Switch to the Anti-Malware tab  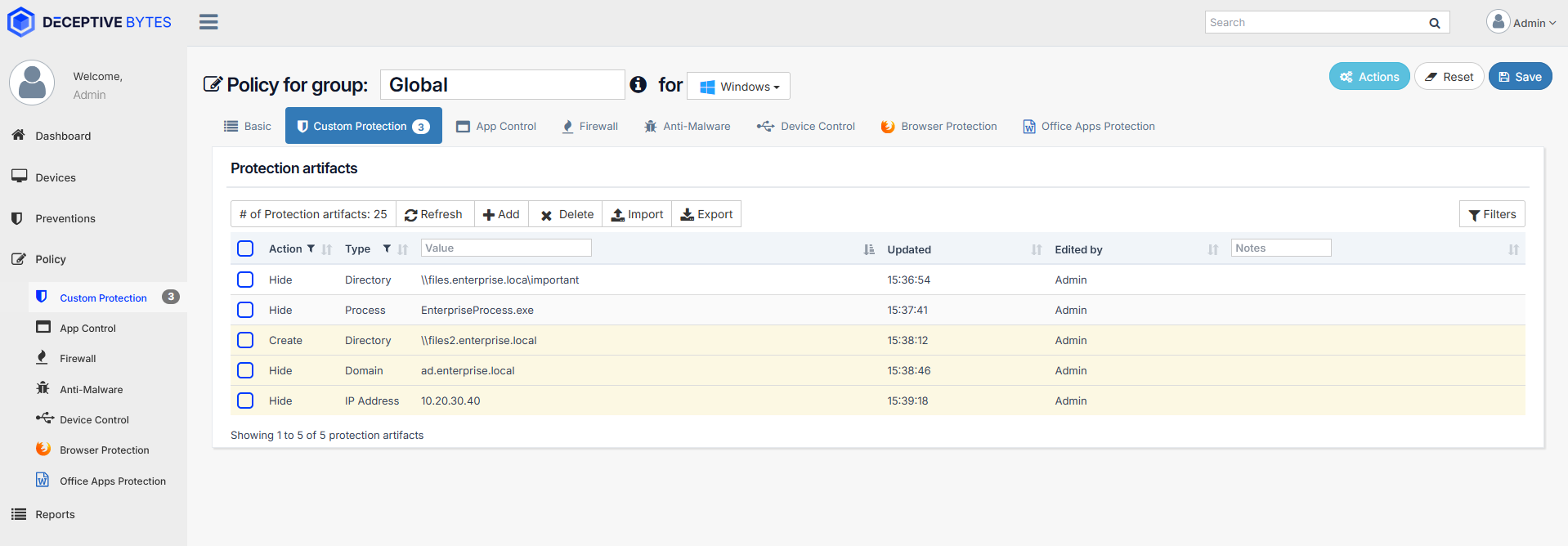tap(687, 126)
